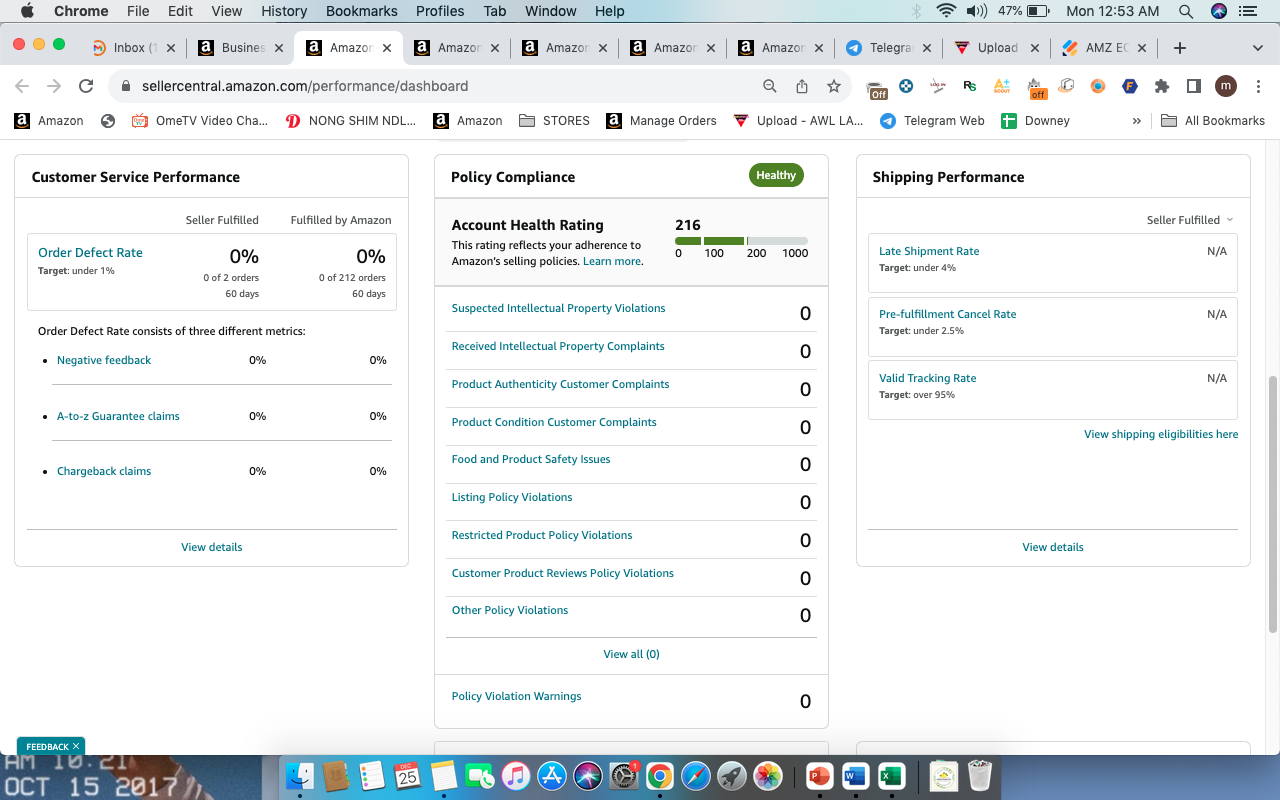This screenshot has height=800, width=1280.
Task: Open Music app in the dock
Action: (x=516, y=775)
